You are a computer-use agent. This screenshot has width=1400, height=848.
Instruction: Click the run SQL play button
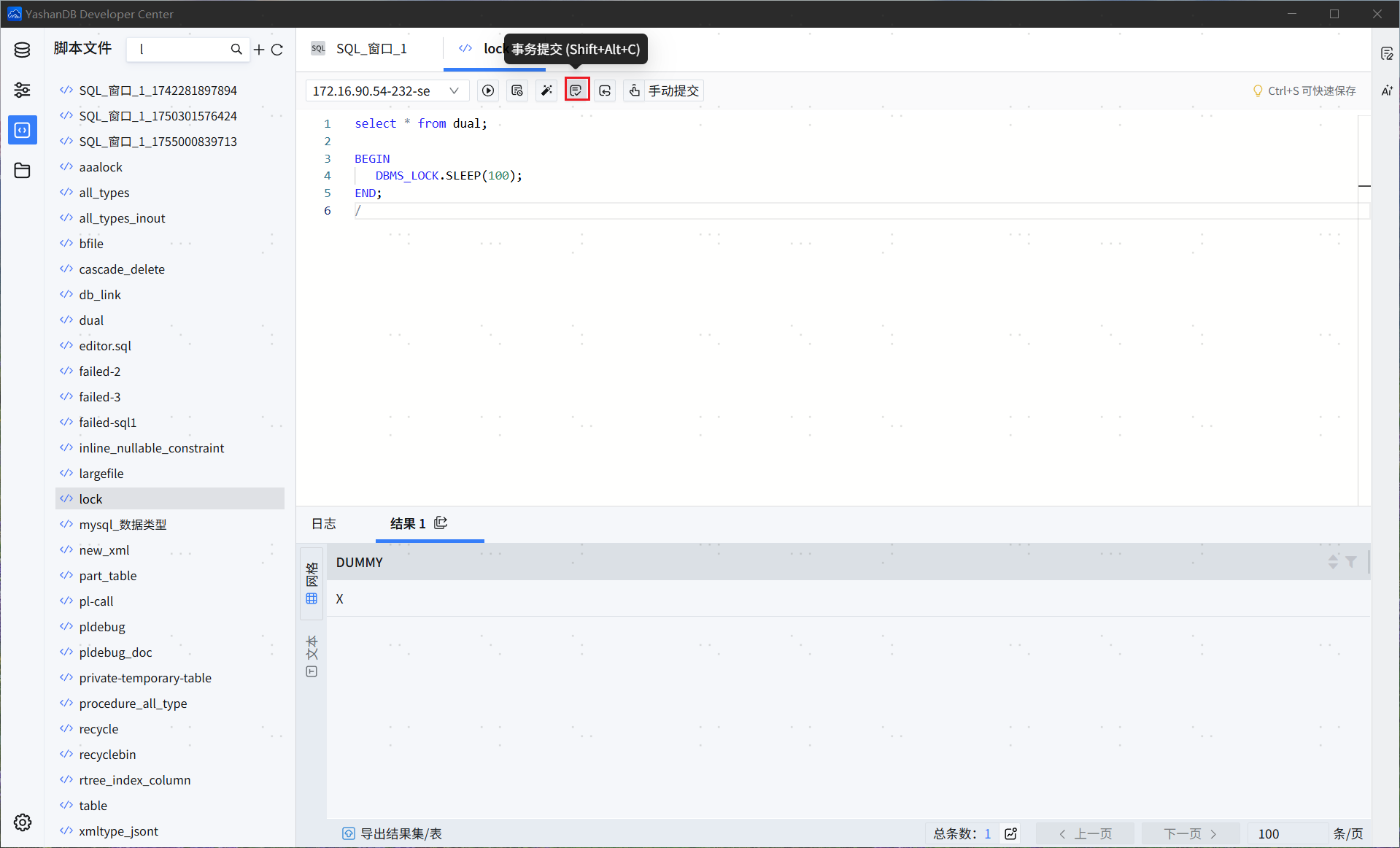tap(488, 90)
